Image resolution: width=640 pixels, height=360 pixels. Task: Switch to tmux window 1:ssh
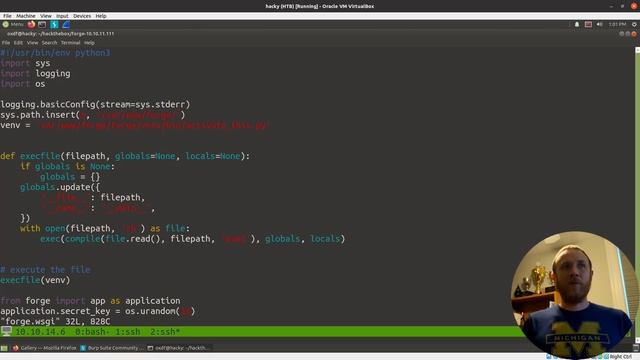click(127, 332)
